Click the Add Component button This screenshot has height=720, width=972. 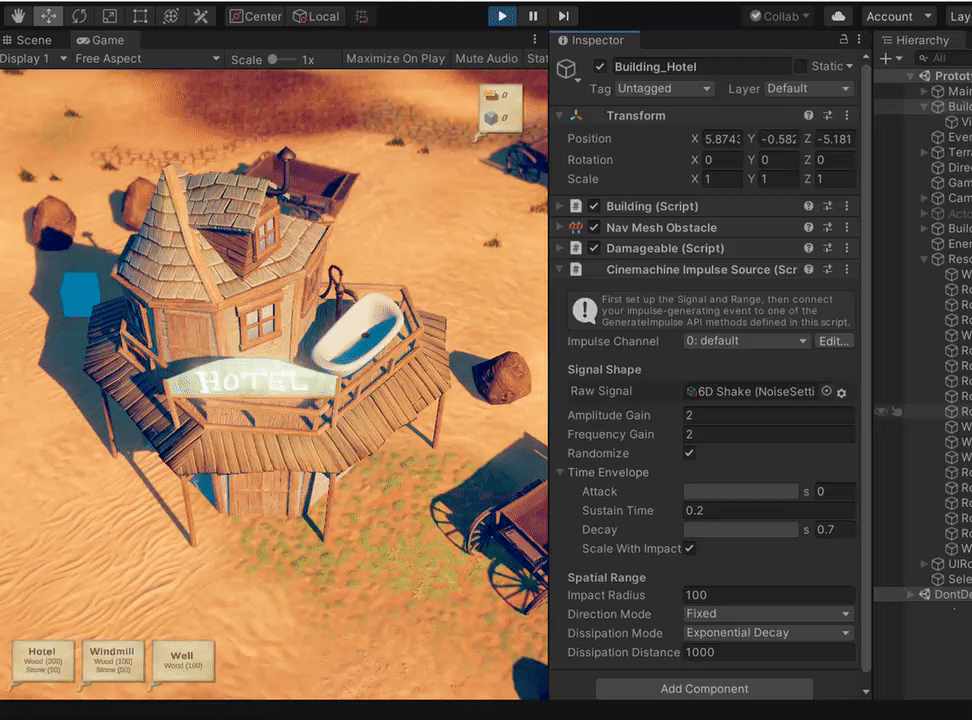pos(704,689)
